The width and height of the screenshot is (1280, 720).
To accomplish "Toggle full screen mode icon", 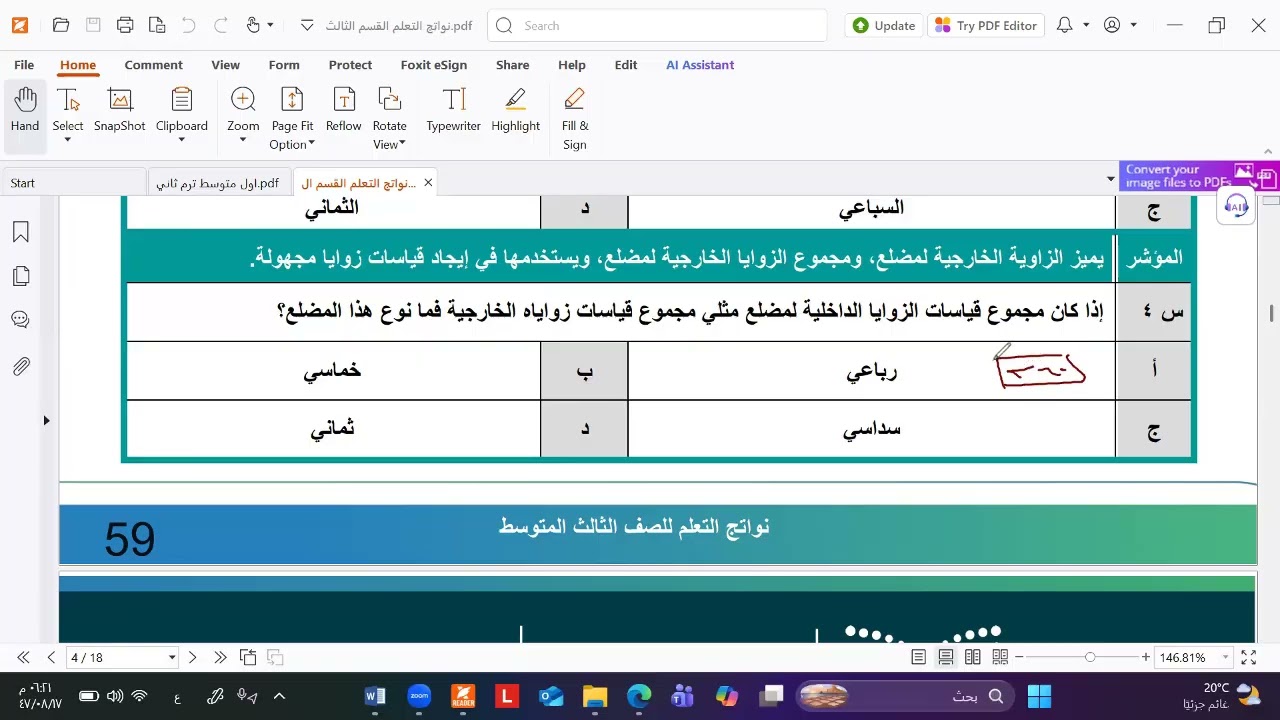I will [1248, 657].
